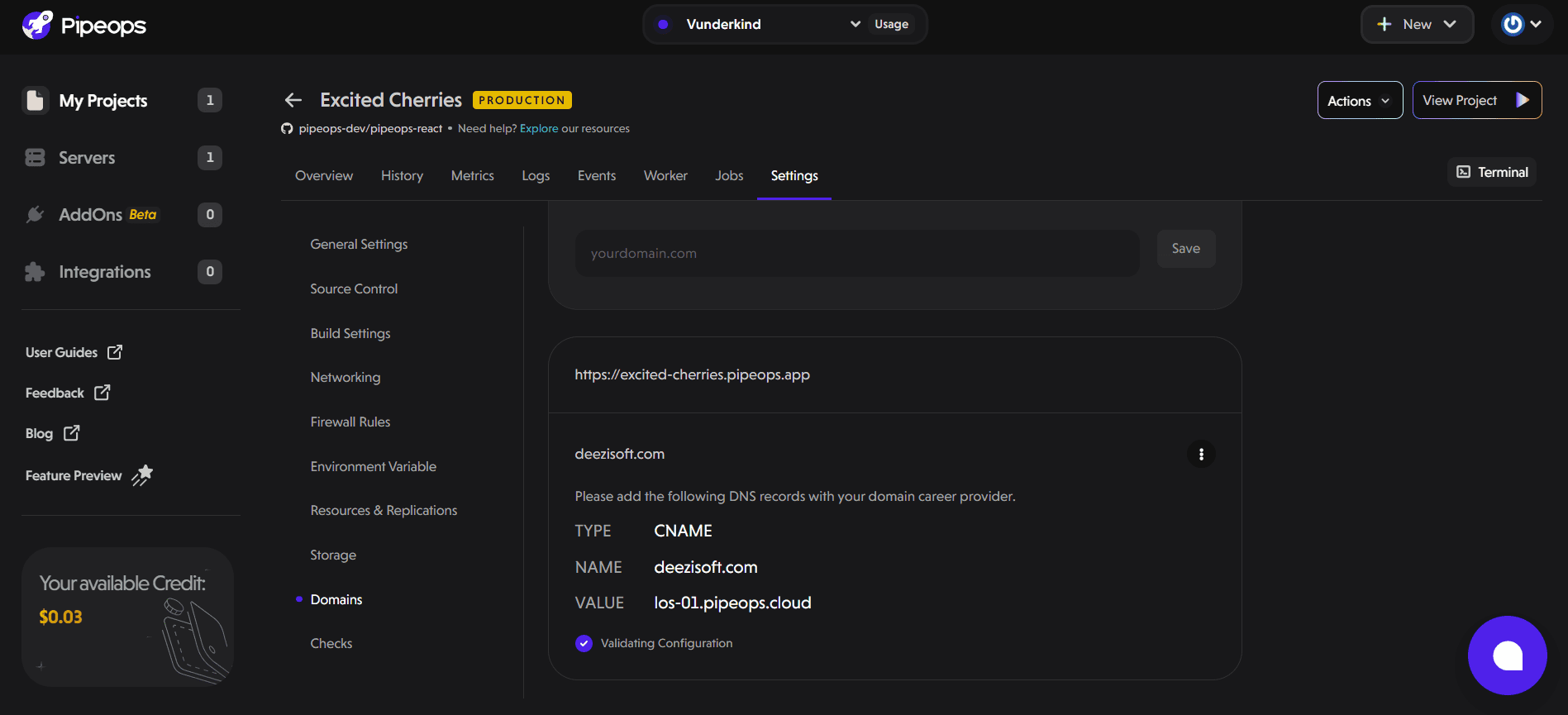This screenshot has width=1568, height=715.
Task: Open User Guides external link
Action: click(x=74, y=352)
